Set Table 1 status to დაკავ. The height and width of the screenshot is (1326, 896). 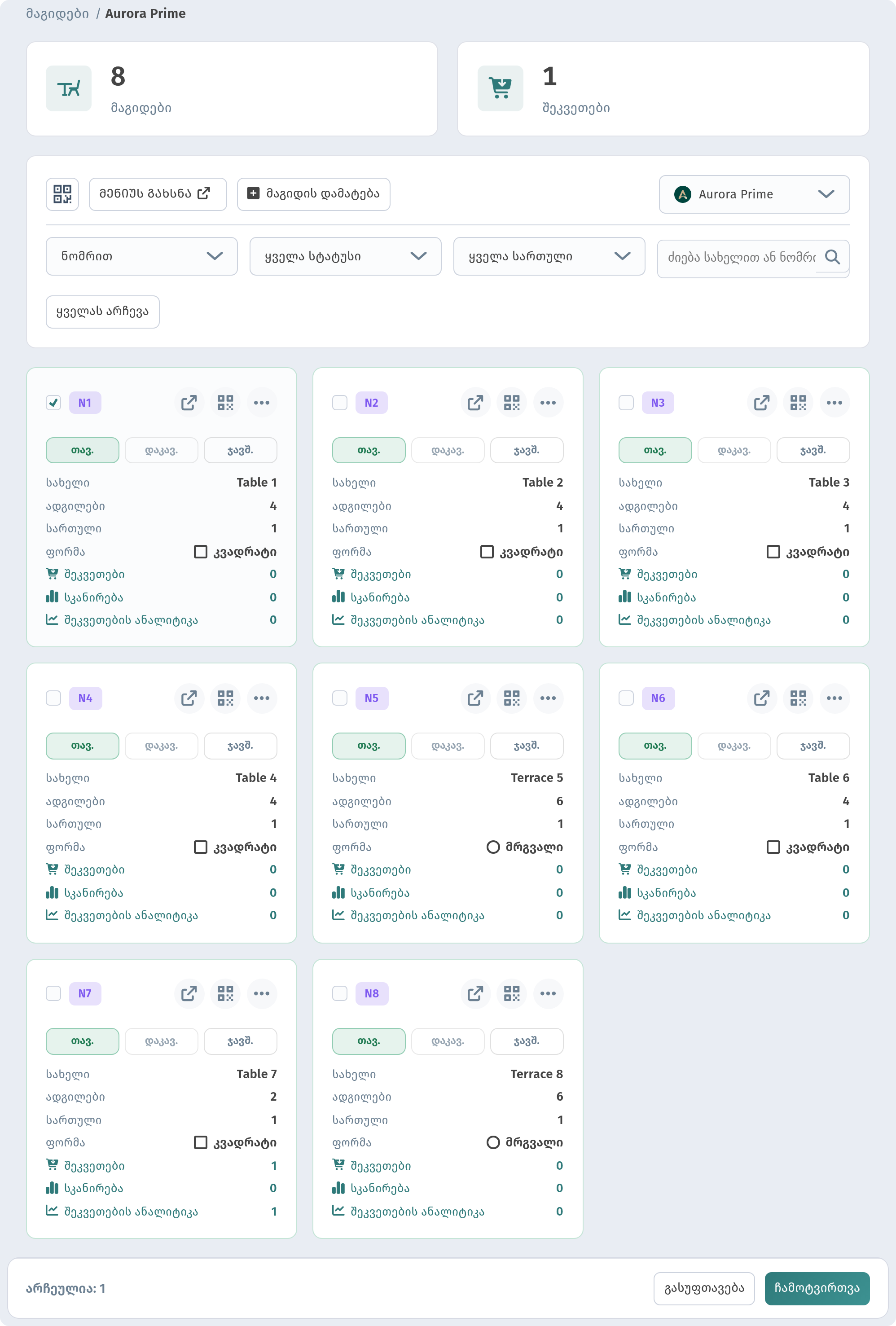tap(162, 451)
